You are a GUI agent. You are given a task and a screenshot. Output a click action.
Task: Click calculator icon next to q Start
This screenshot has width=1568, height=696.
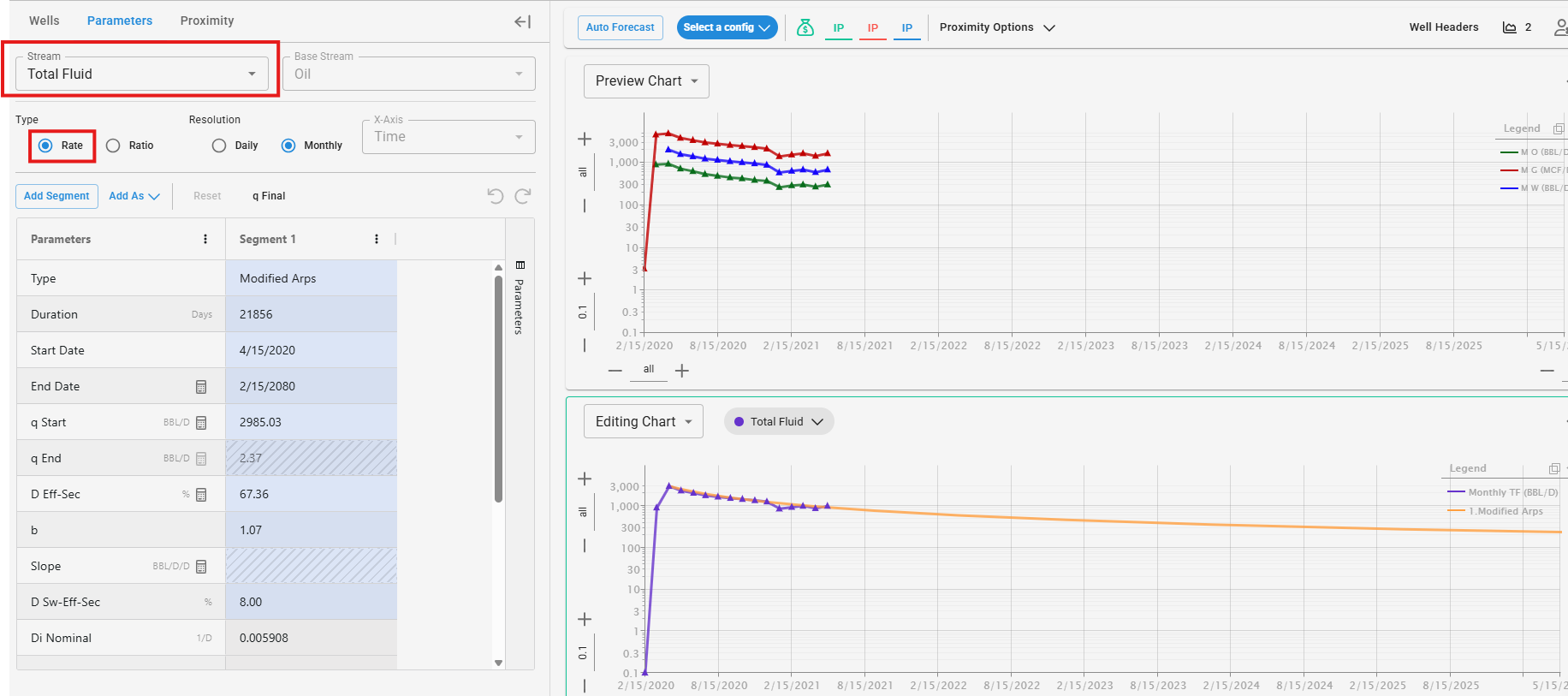click(201, 423)
